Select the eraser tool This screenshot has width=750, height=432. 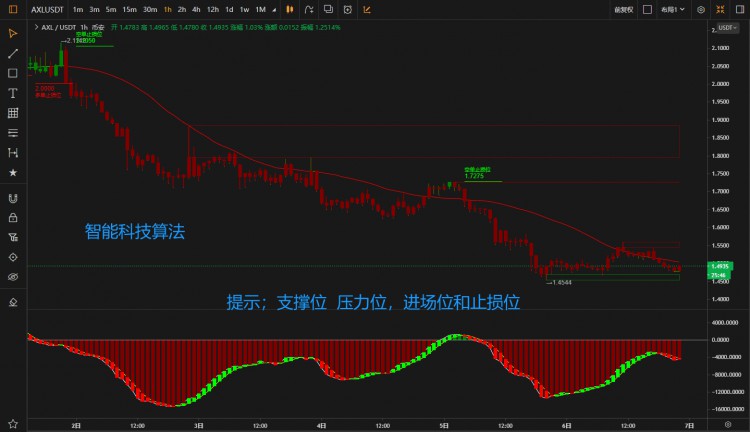click(13, 302)
